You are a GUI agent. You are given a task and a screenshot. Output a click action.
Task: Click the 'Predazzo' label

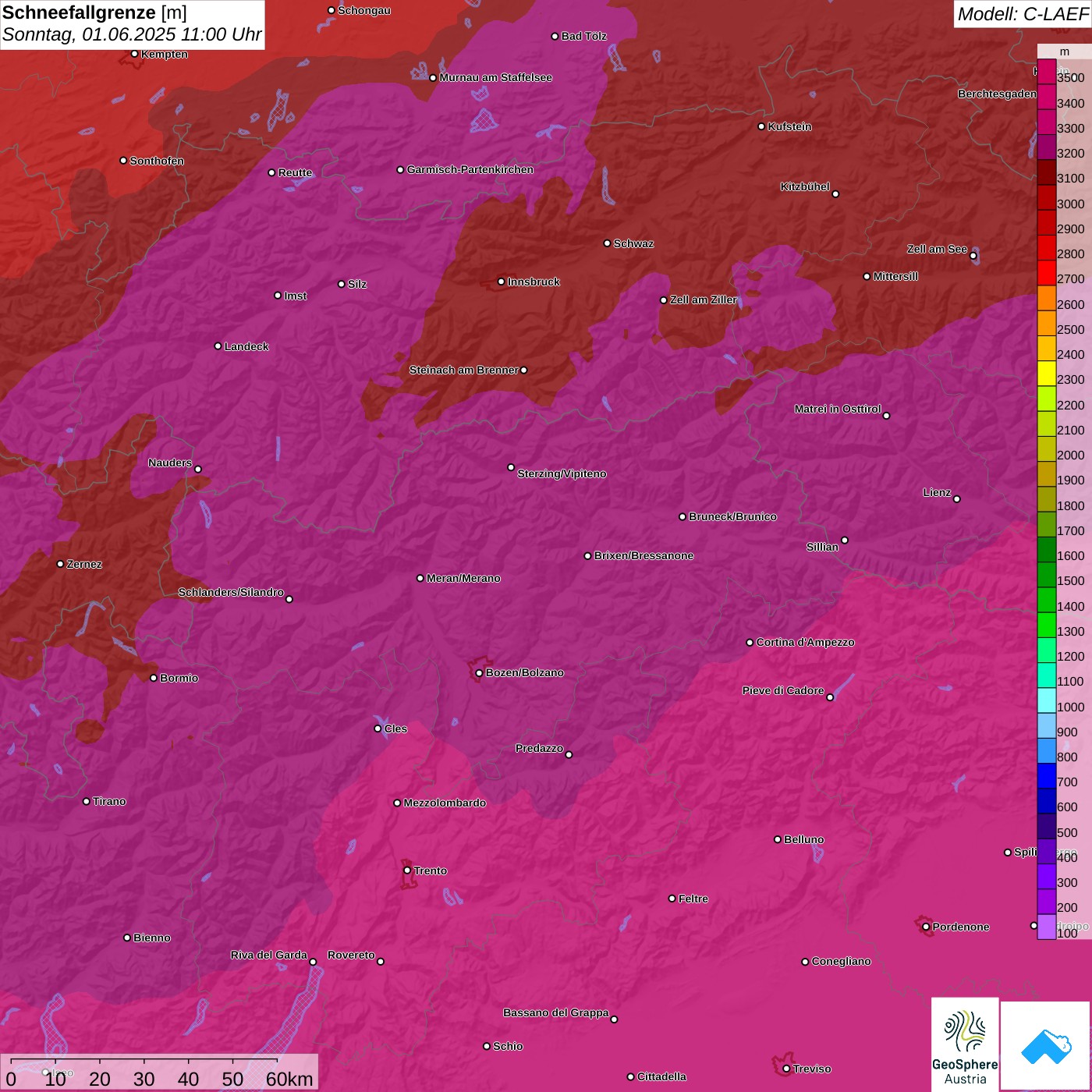[539, 748]
